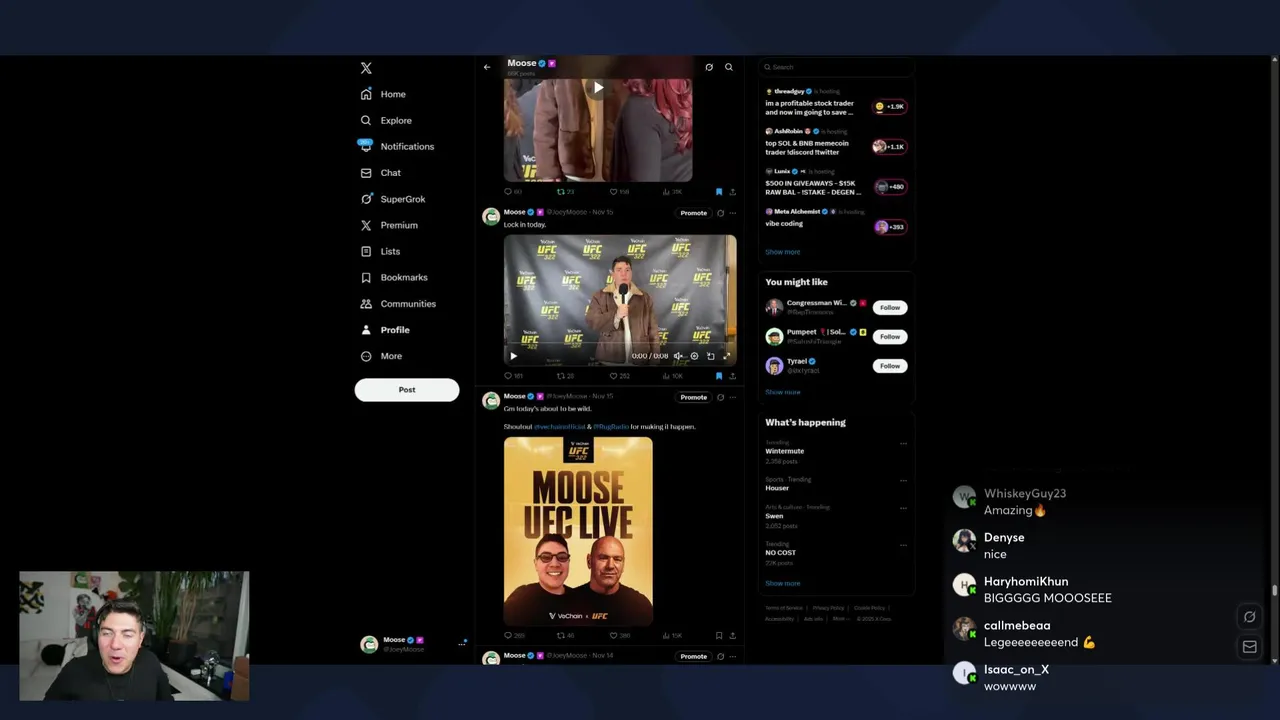
Task: Open the @RugRadio mention link
Action: [x=611, y=427]
